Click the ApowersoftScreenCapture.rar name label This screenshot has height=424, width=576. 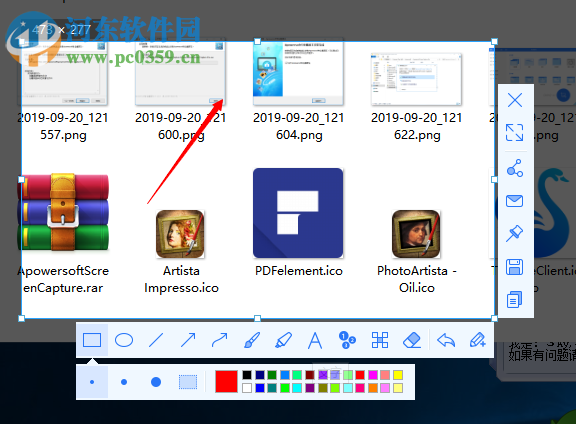coord(63,279)
